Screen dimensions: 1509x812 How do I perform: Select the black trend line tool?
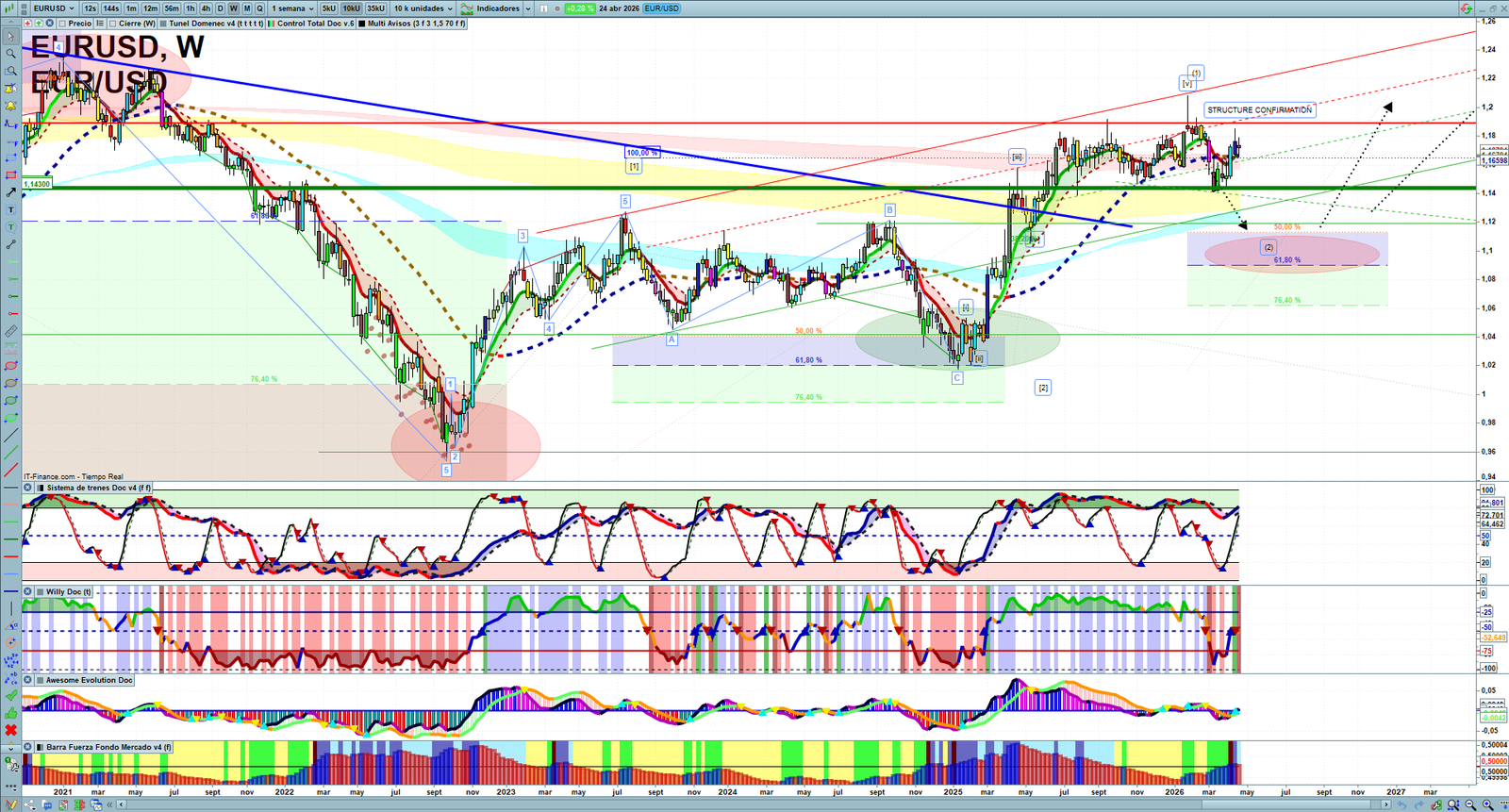[10, 436]
